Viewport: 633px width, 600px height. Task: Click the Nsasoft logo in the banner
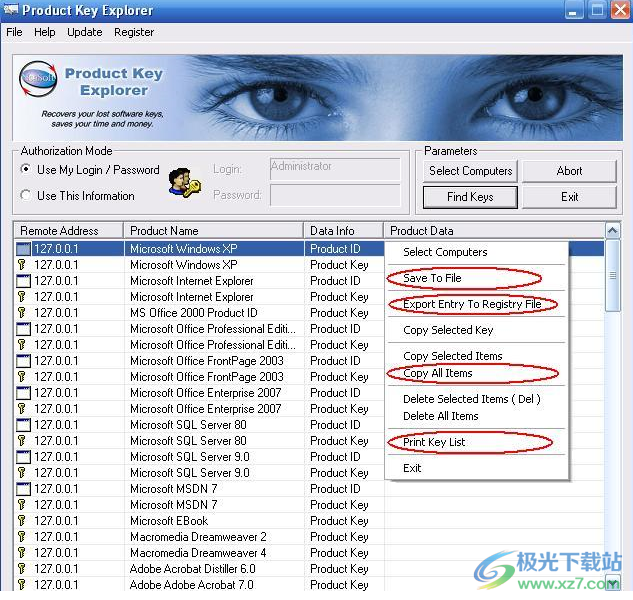pos(38,79)
